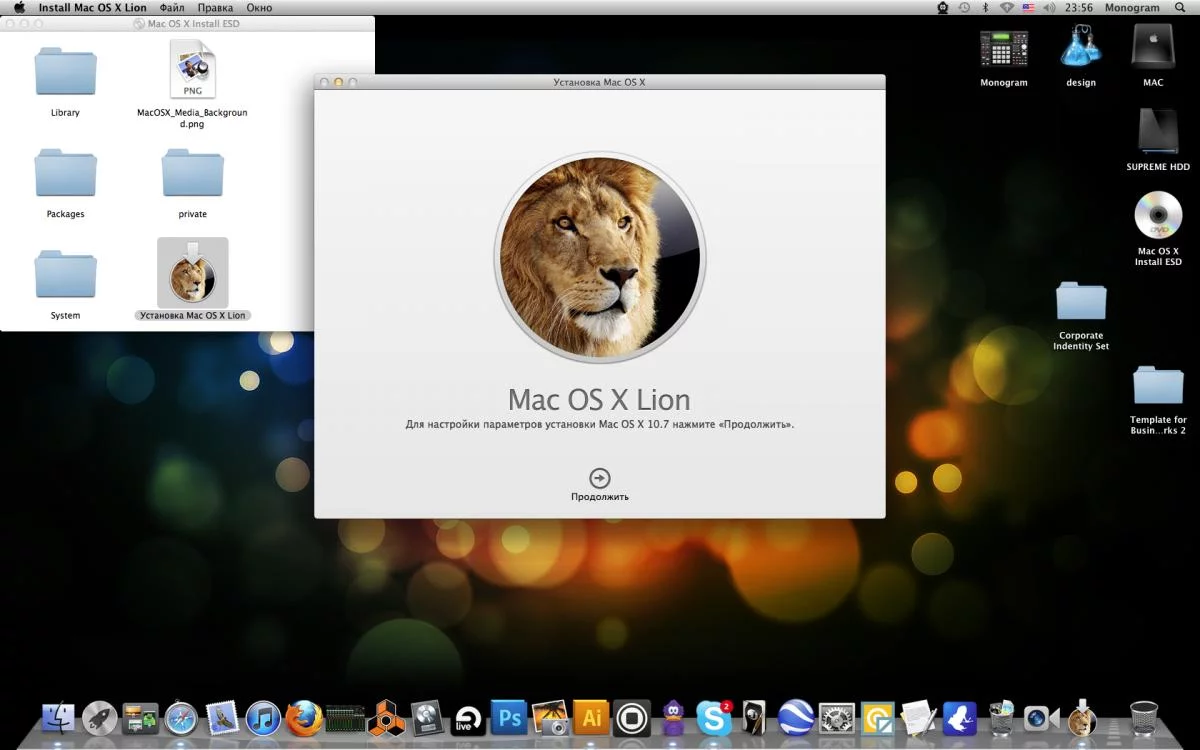Image resolution: width=1200 pixels, height=750 pixels.
Task: Open the Окно menu
Action: [259, 8]
